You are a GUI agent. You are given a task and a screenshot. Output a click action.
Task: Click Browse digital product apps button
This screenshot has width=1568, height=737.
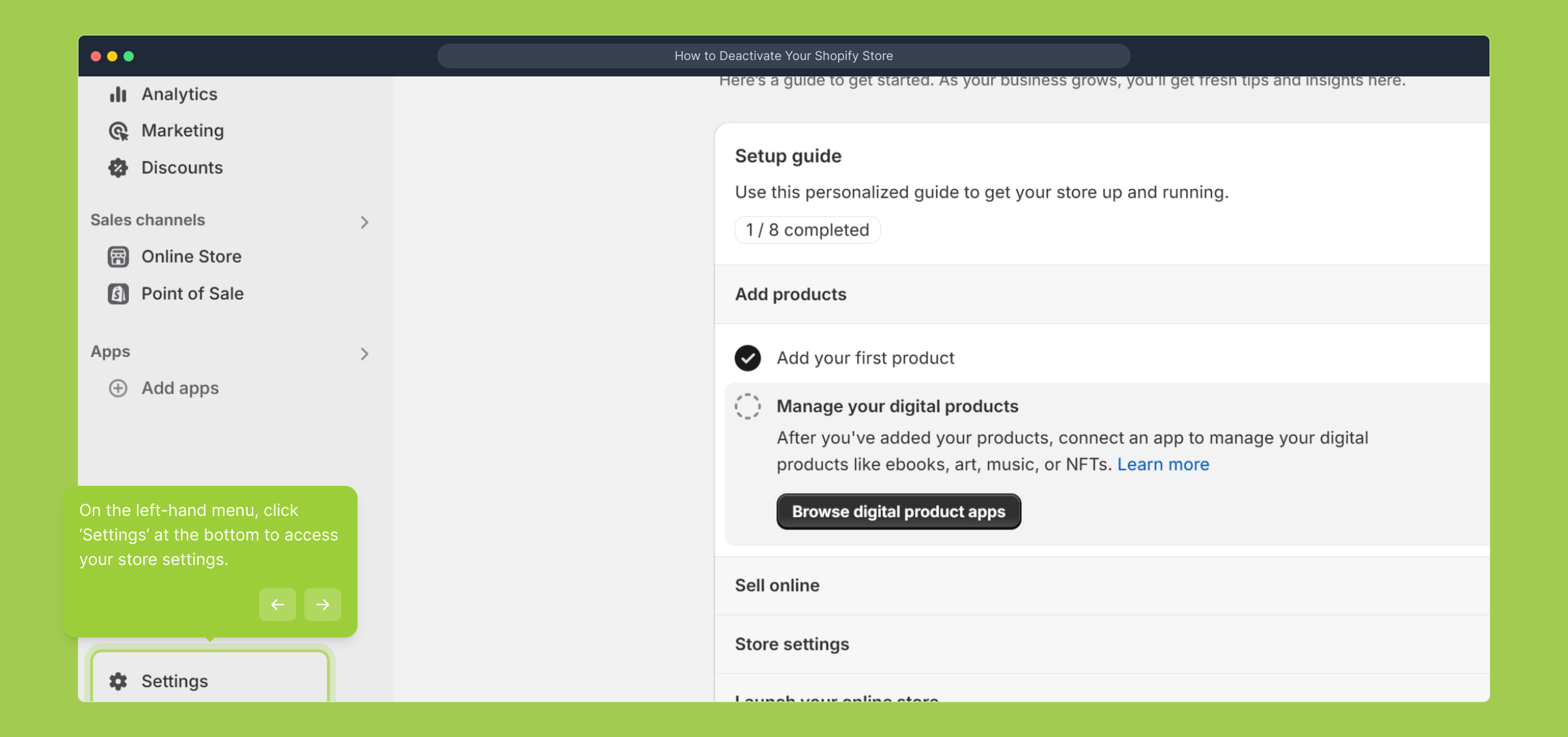899,512
